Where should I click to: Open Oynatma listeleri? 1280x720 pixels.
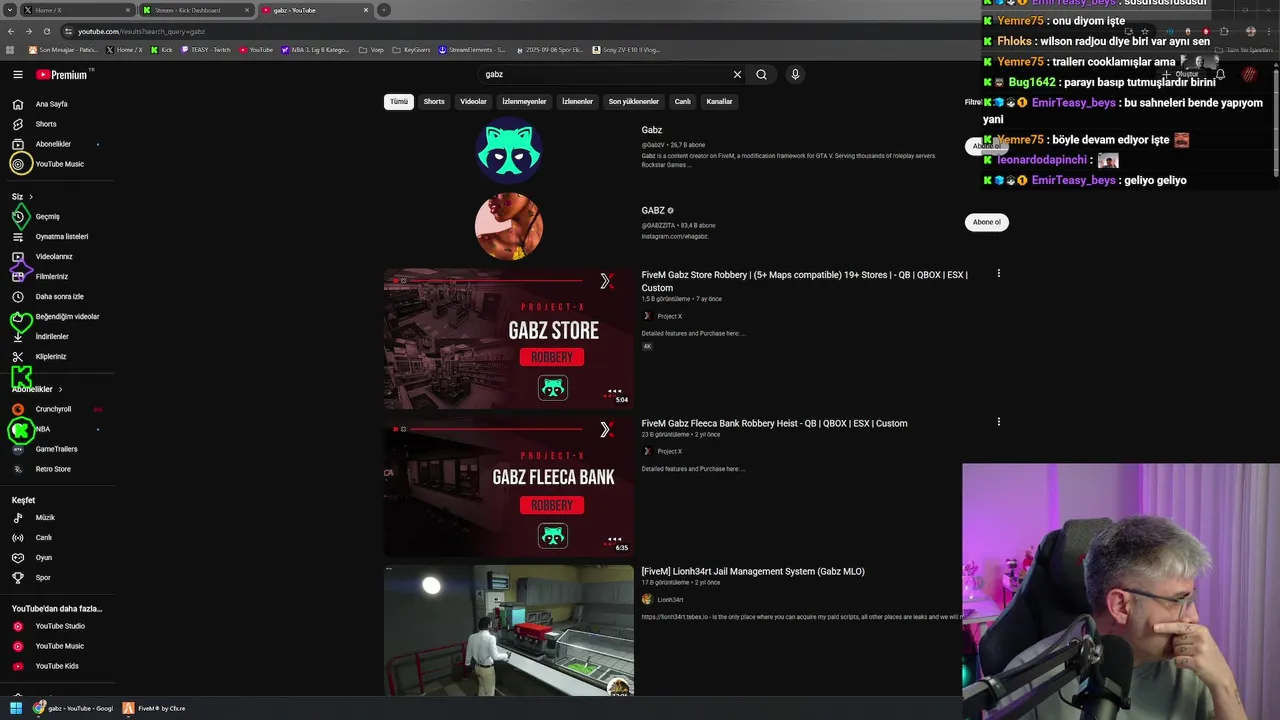(x=62, y=237)
